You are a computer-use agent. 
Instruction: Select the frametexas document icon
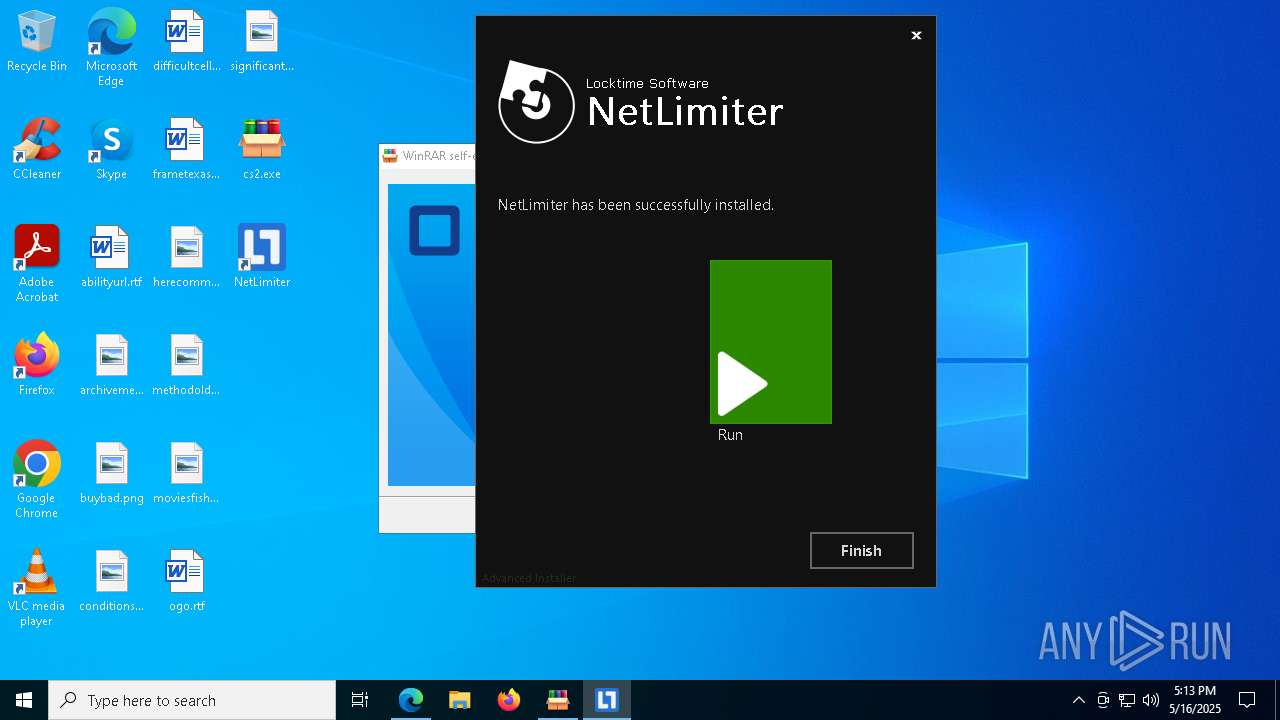(x=186, y=150)
